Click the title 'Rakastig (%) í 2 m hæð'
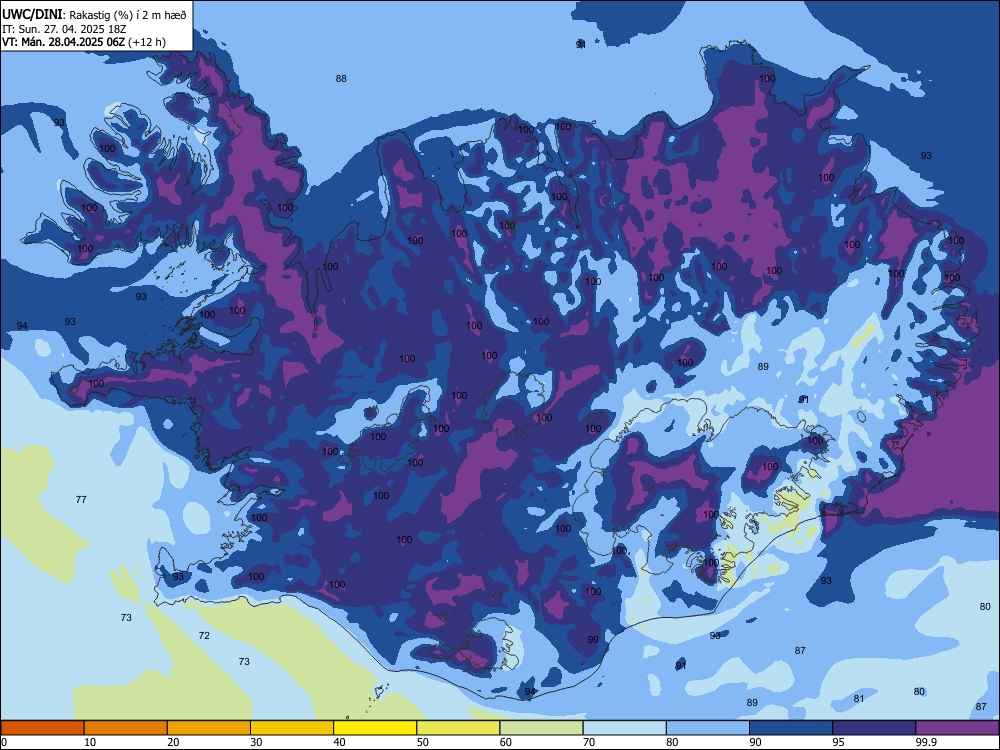The image size is (1000, 750). [x=128, y=15]
